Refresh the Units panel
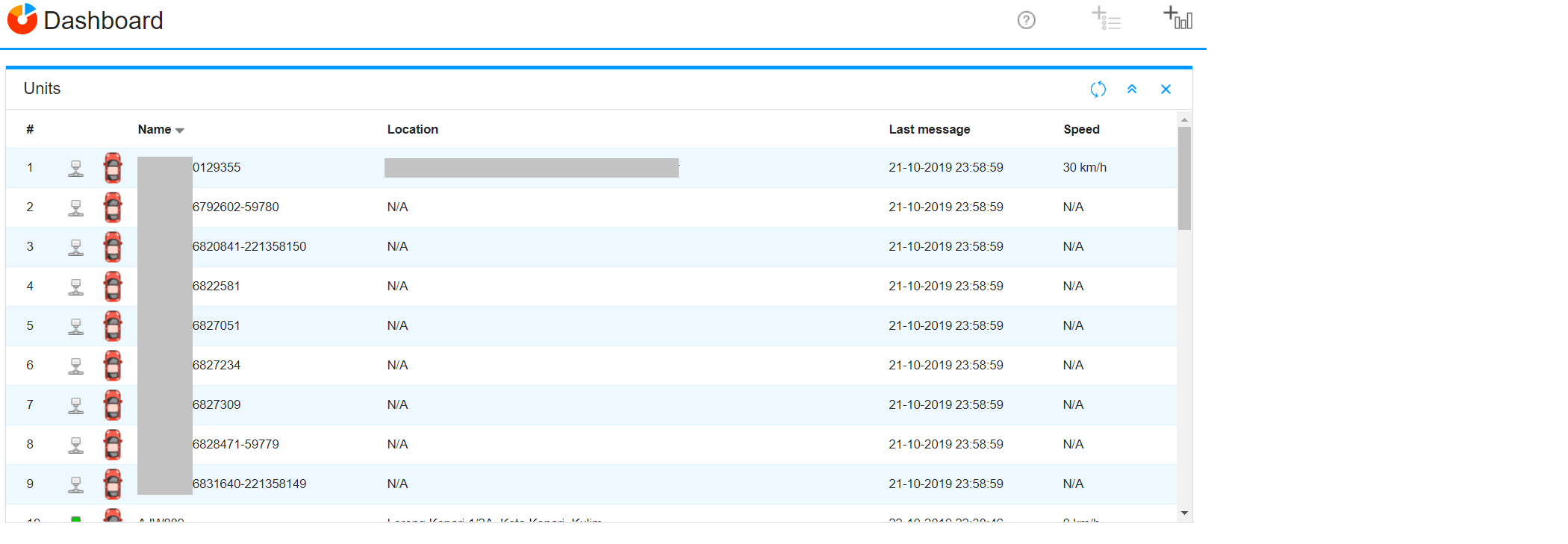 tap(1098, 90)
